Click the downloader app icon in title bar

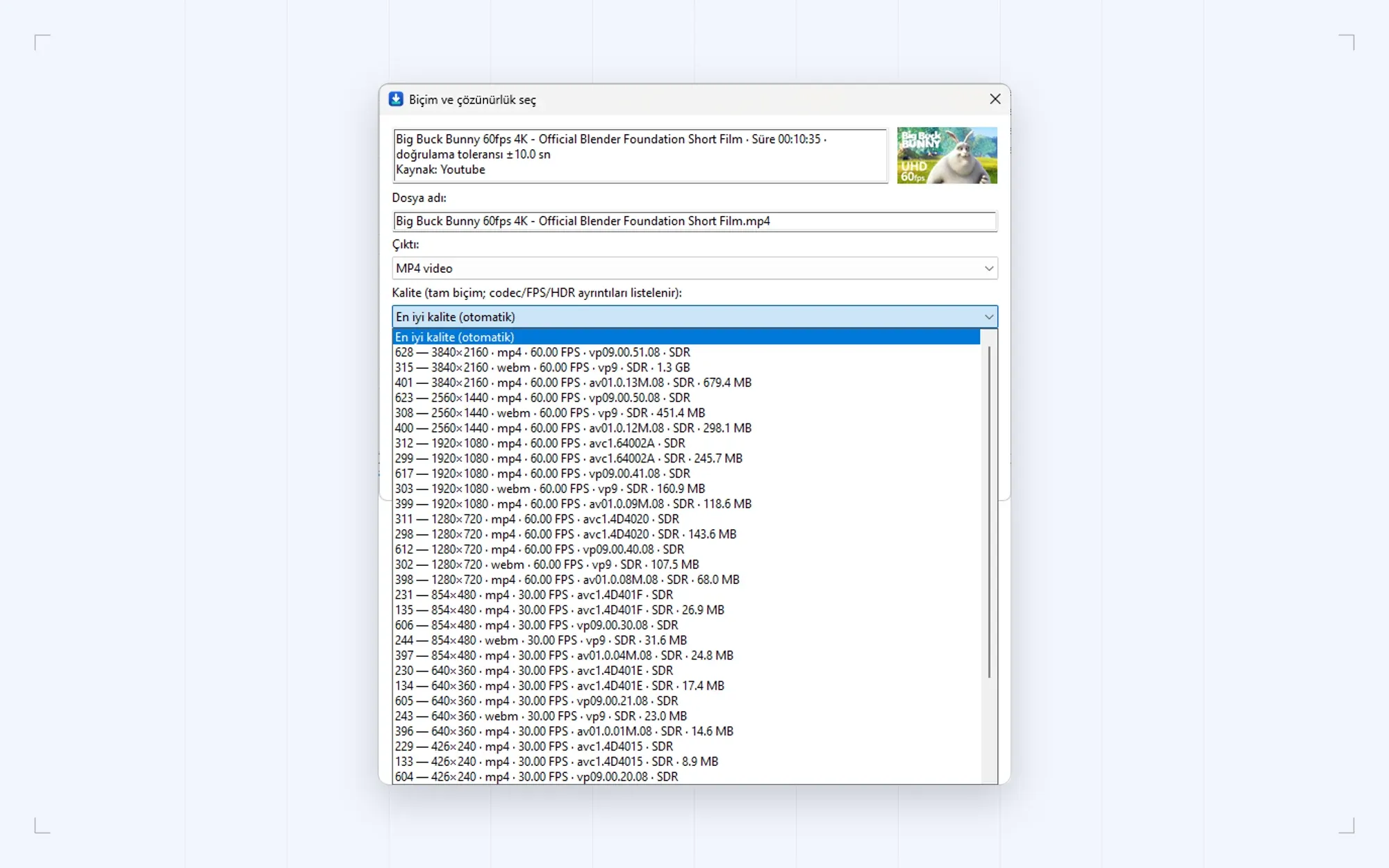[396, 99]
